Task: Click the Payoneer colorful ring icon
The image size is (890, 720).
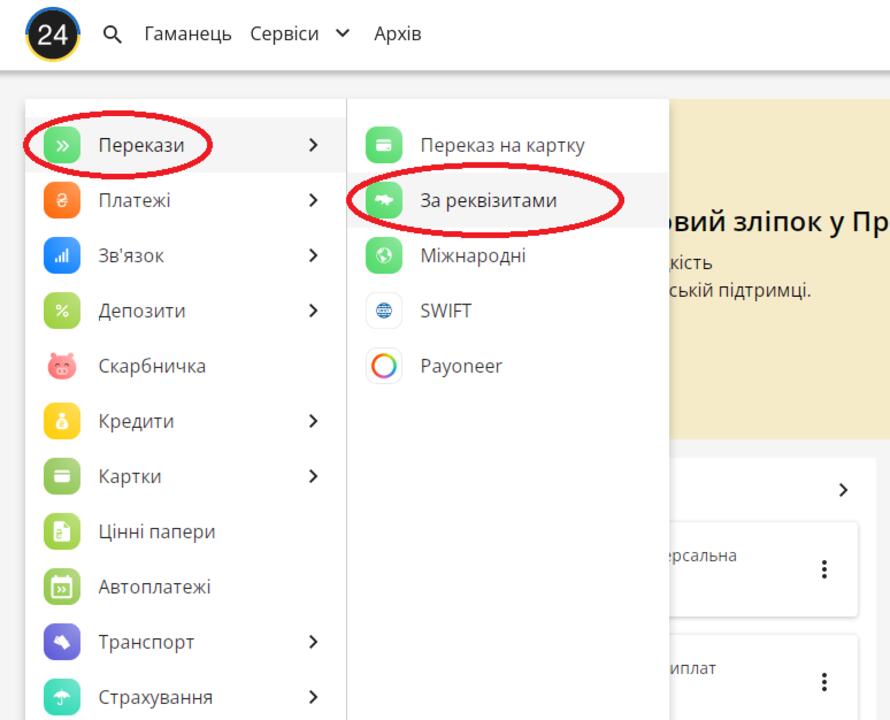Action: [x=384, y=366]
